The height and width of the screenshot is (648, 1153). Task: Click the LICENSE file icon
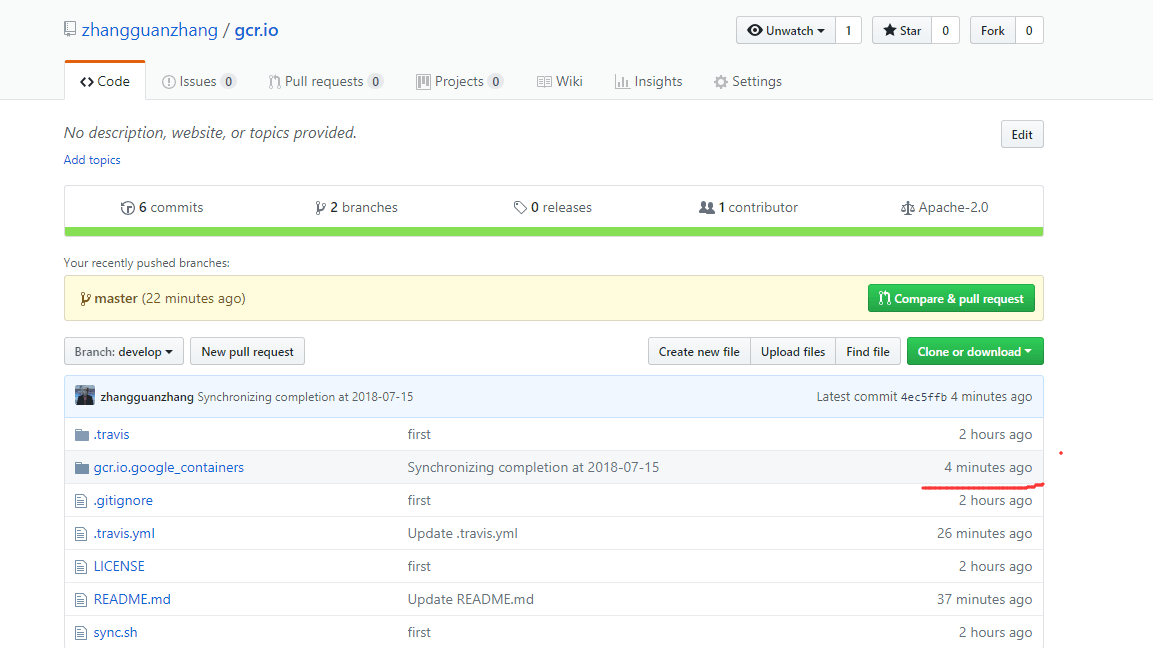click(81, 567)
